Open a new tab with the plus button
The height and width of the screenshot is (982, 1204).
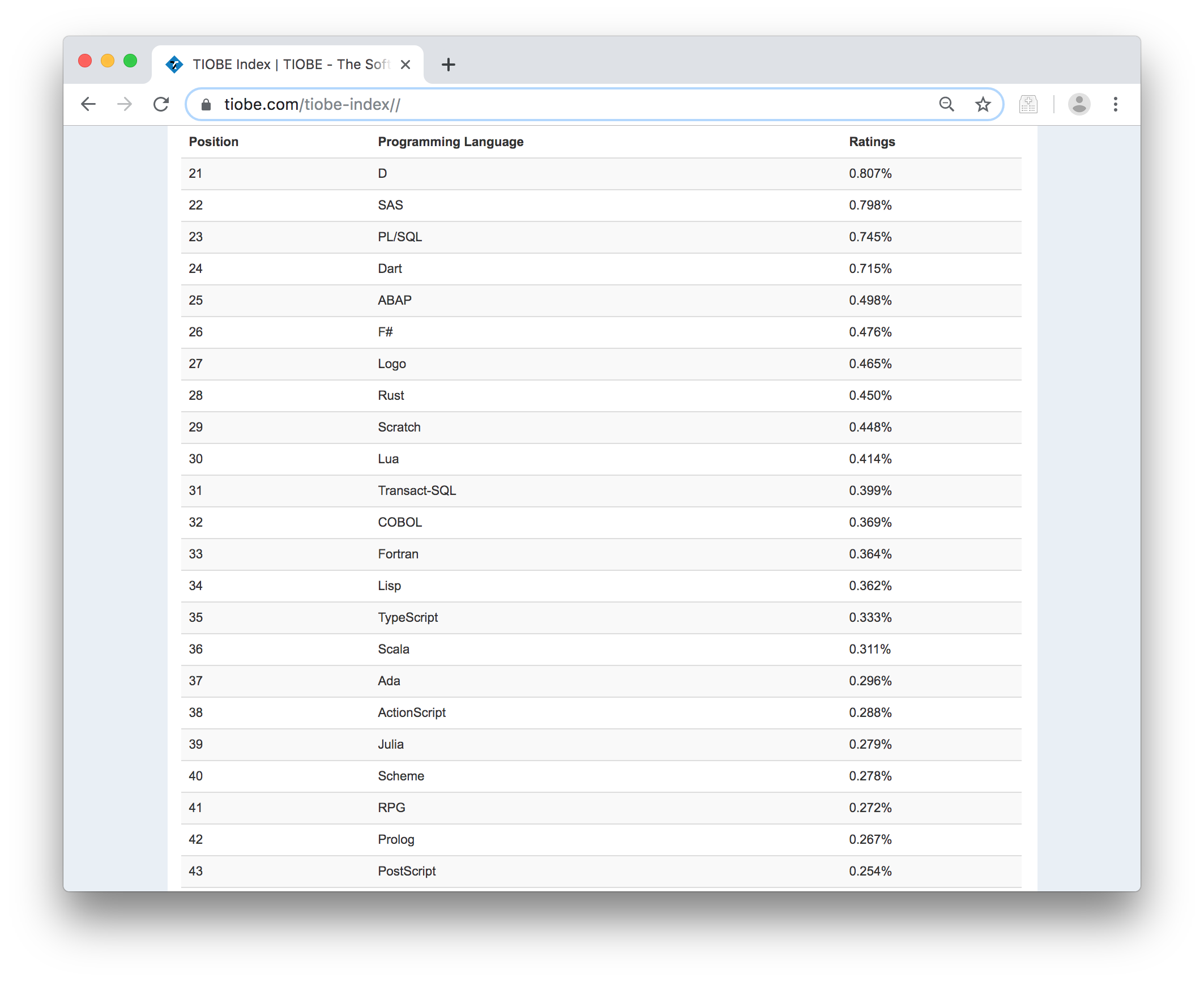pyautogui.click(x=448, y=65)
